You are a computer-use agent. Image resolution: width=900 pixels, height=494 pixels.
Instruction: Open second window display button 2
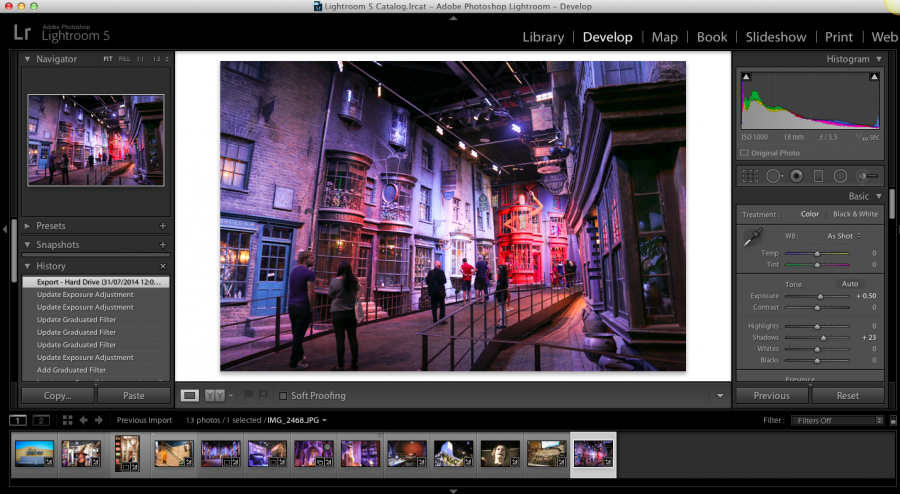click(41, 421)
